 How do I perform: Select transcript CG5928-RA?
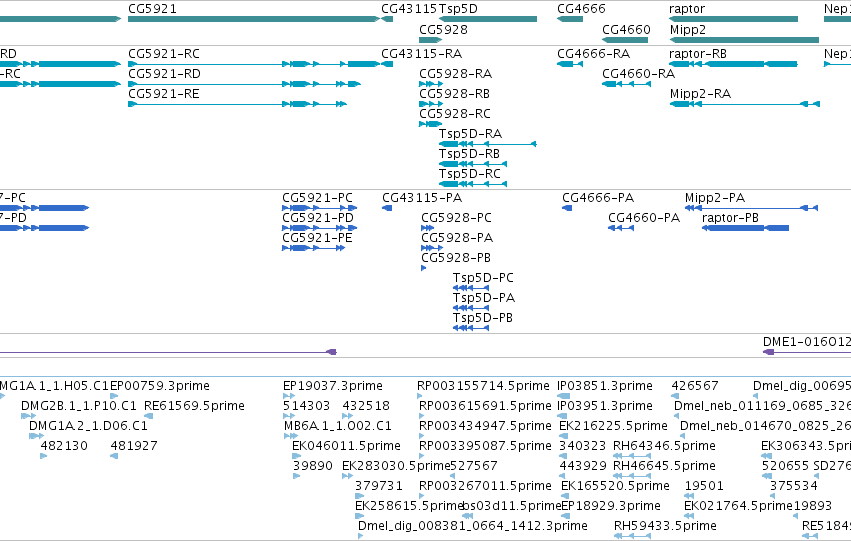[x=431, y=84]
